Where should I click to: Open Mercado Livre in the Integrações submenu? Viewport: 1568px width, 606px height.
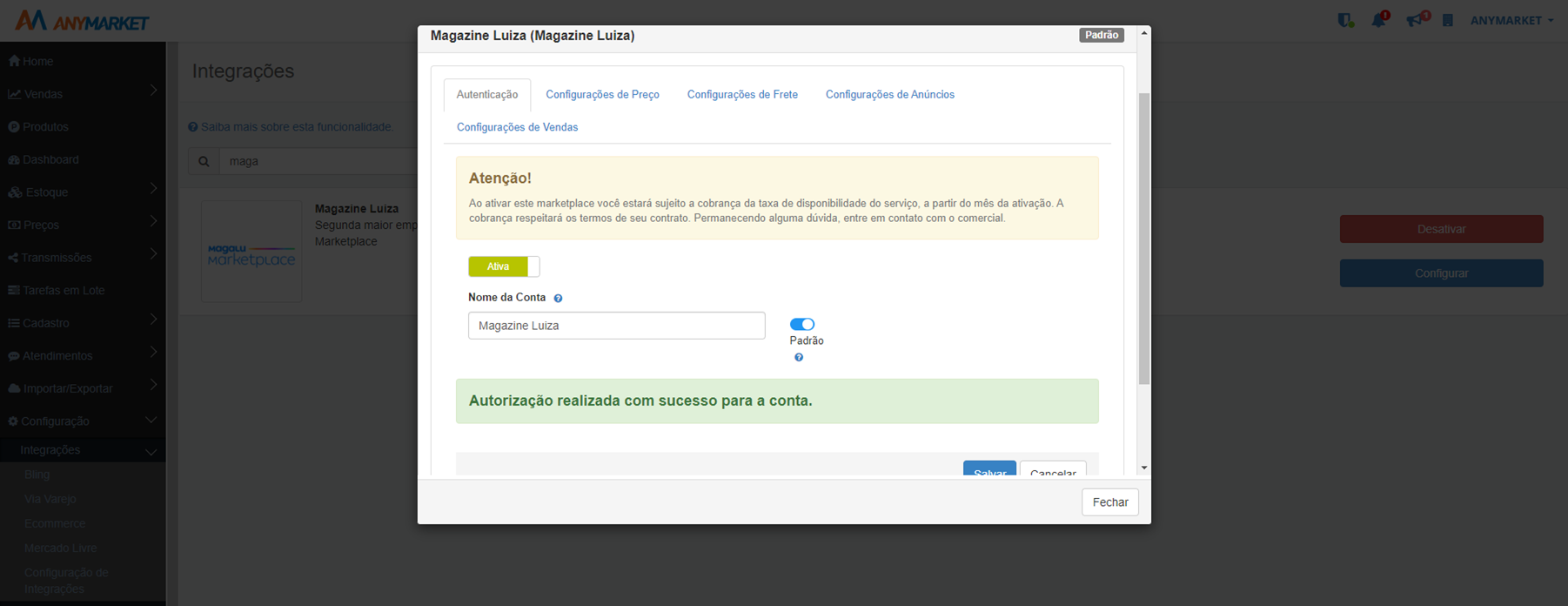coord(61,548)
